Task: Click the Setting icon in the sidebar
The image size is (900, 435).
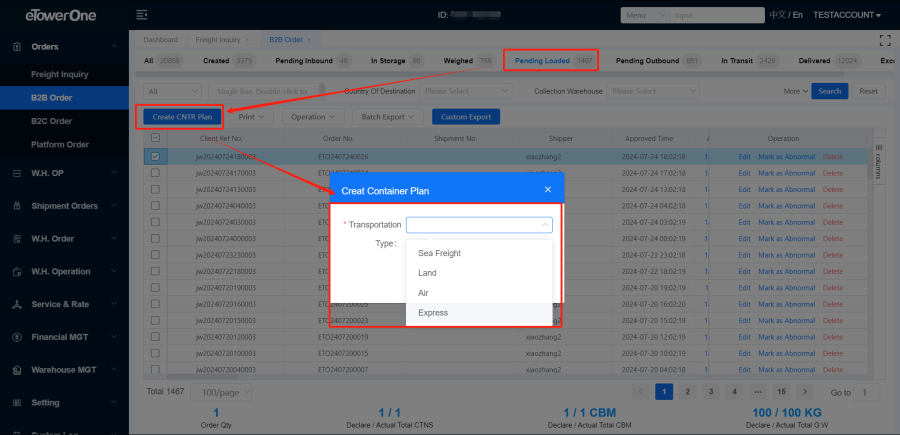Action: (x=15, y=403)
